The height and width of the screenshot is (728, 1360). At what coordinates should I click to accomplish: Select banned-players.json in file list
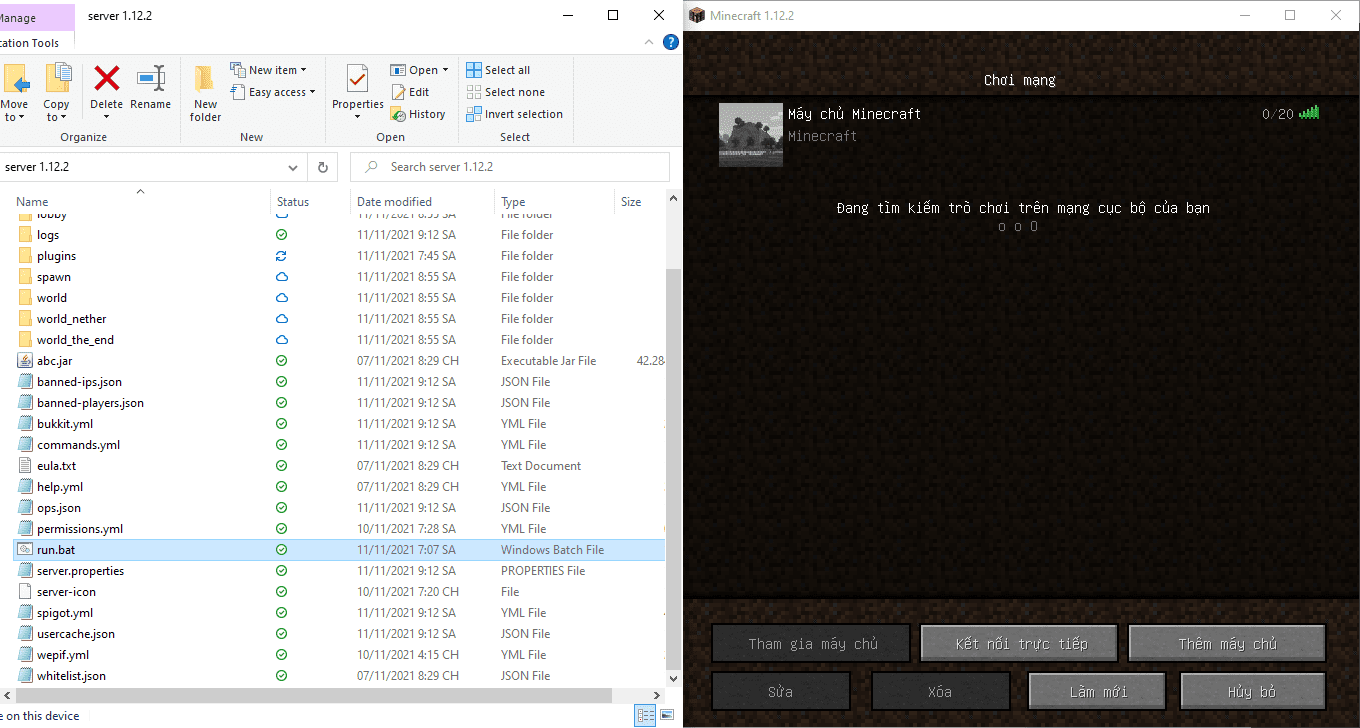(x=90, y=403)
